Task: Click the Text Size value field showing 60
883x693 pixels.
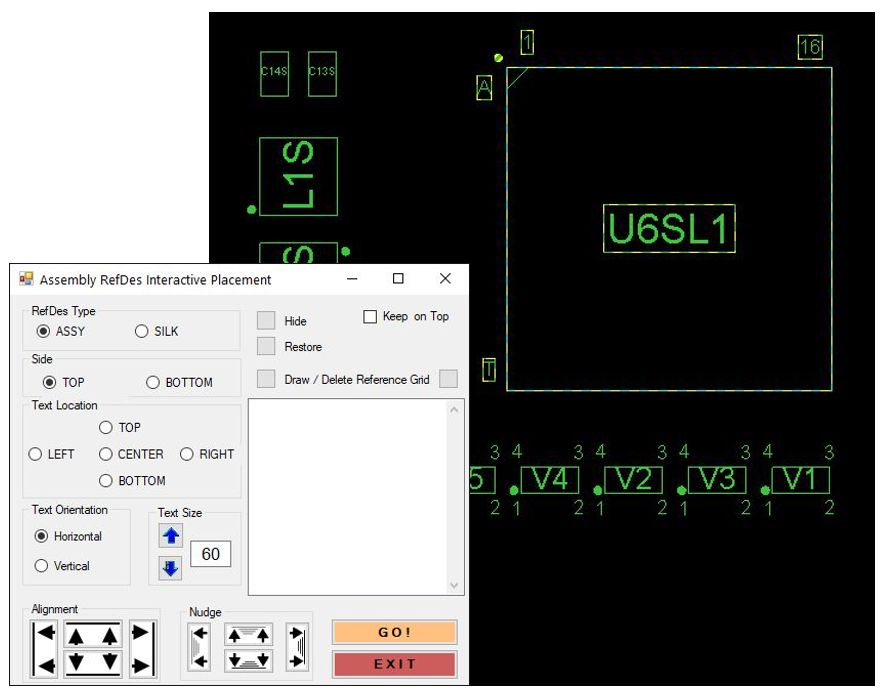Action: tap(211, 554)
